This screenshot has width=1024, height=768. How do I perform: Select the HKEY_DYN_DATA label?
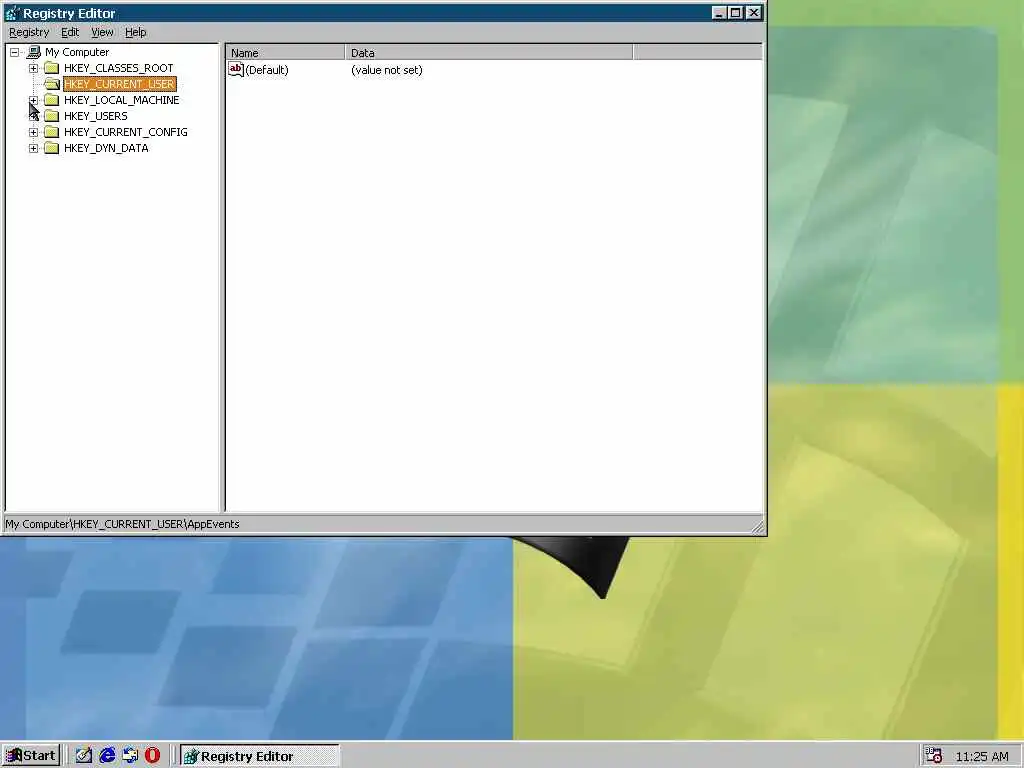(106, 148)
